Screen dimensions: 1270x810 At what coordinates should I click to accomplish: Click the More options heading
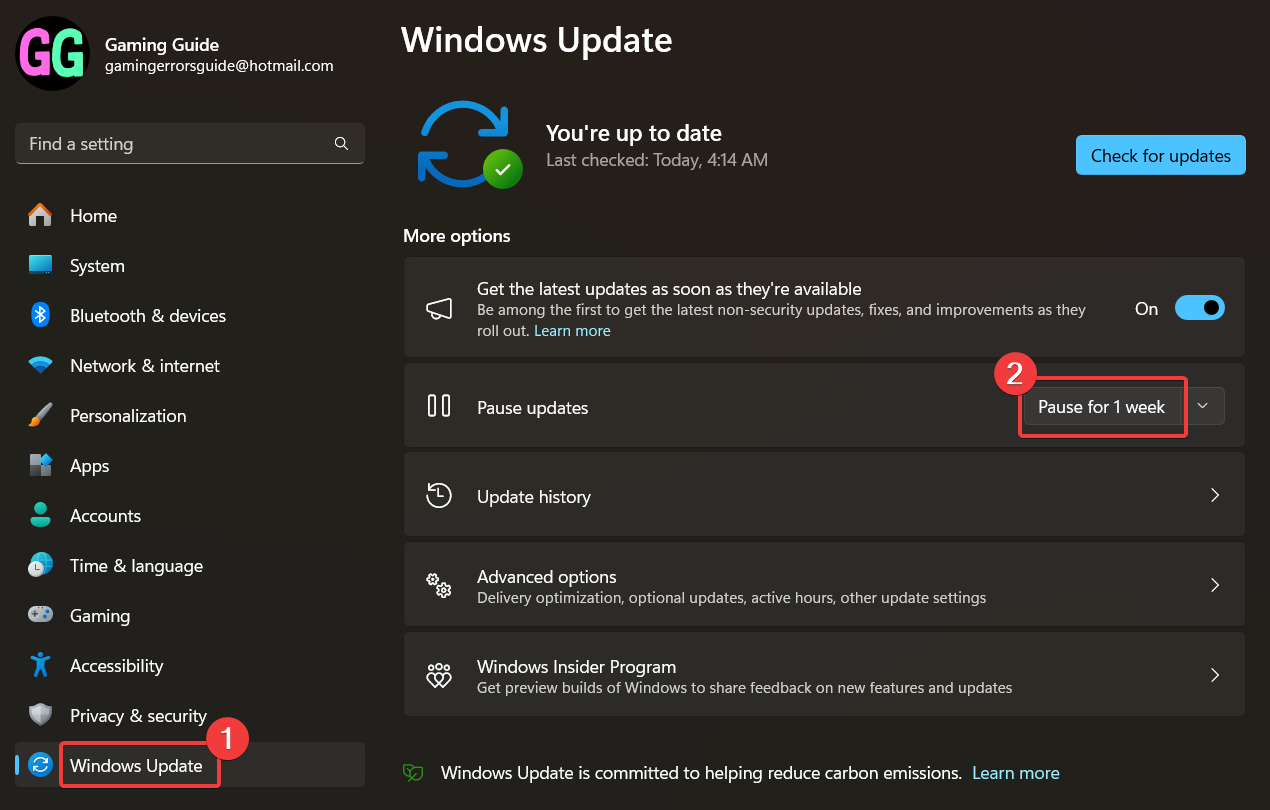pyautogui.click(x=457, y=236)
